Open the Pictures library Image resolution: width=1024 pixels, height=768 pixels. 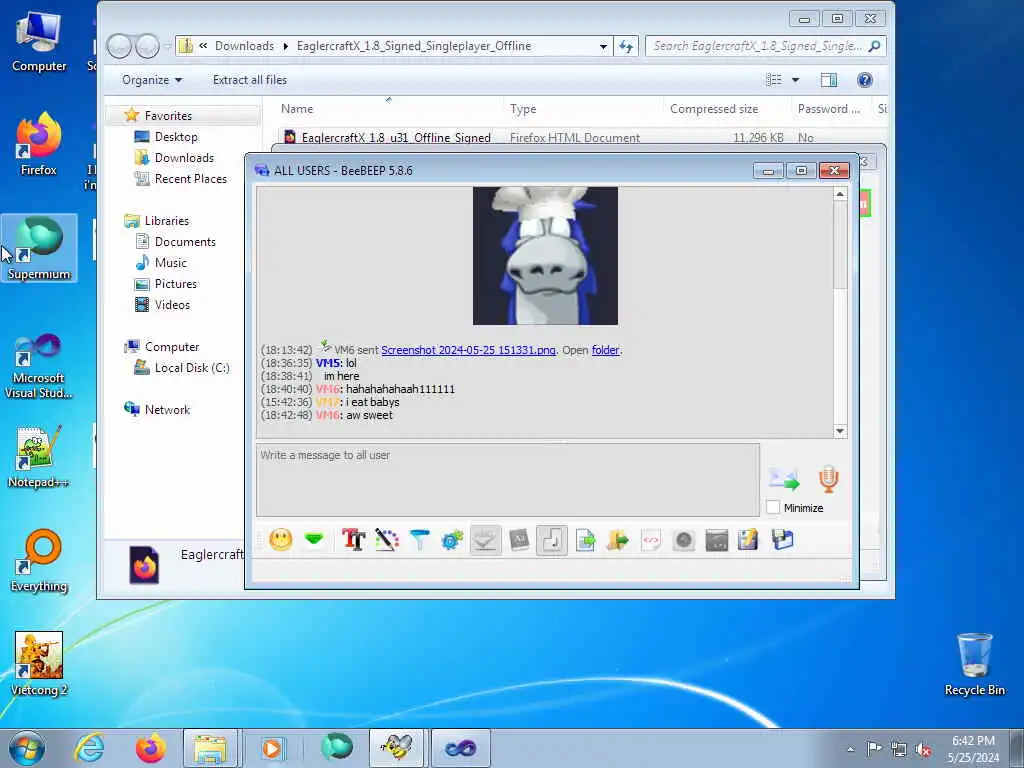pos(176,283)
